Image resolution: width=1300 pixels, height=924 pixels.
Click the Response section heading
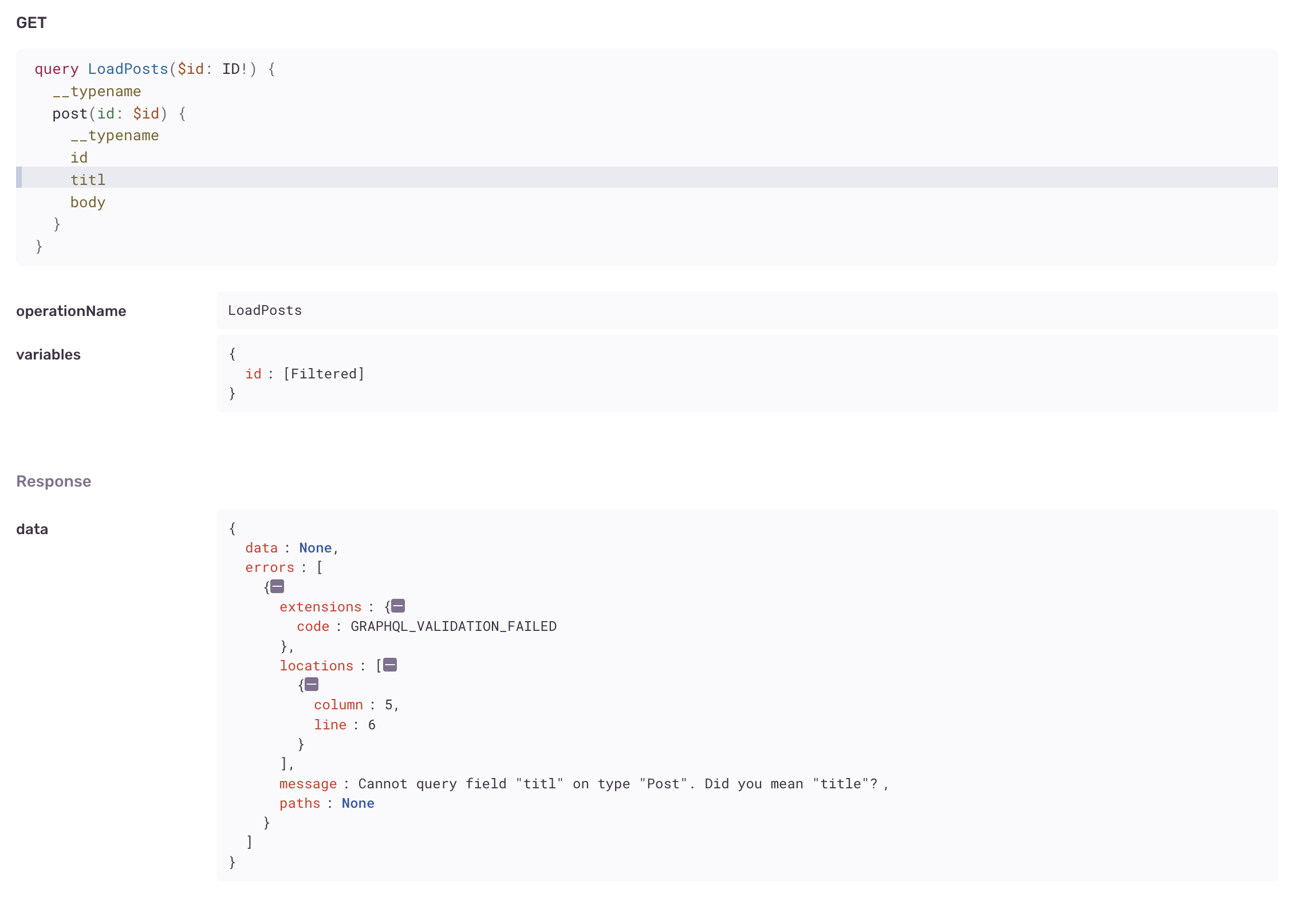[54, 481]
